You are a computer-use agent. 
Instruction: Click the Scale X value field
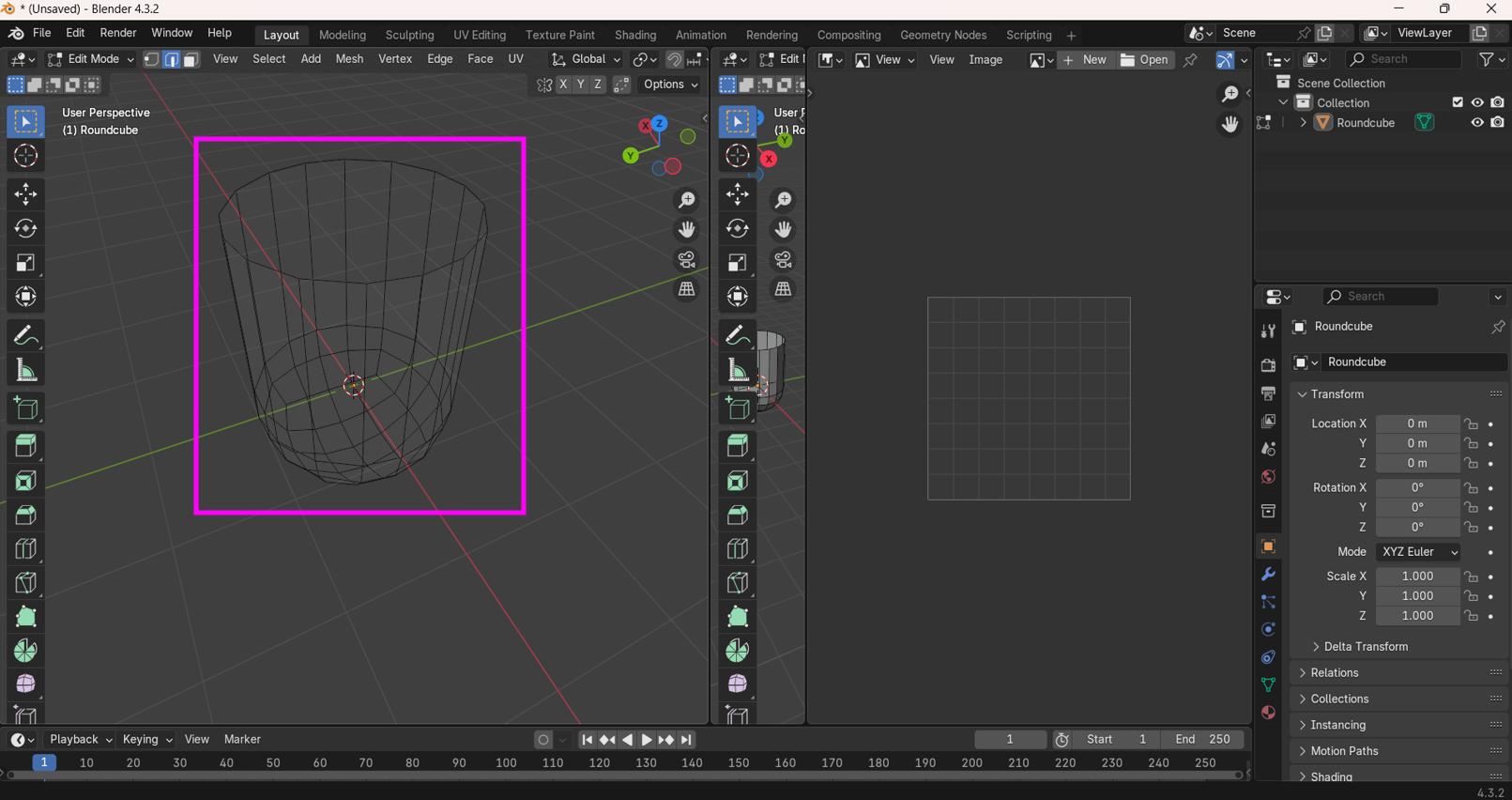(x=1417, y=577)
